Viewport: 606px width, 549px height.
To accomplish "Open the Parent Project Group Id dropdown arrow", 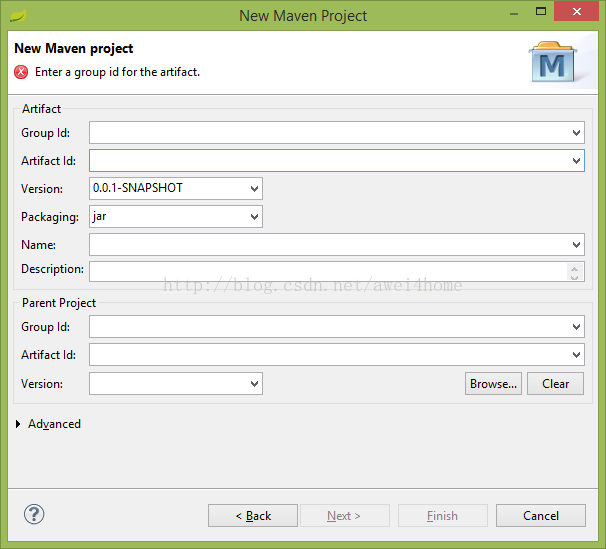I will [576, 327].
